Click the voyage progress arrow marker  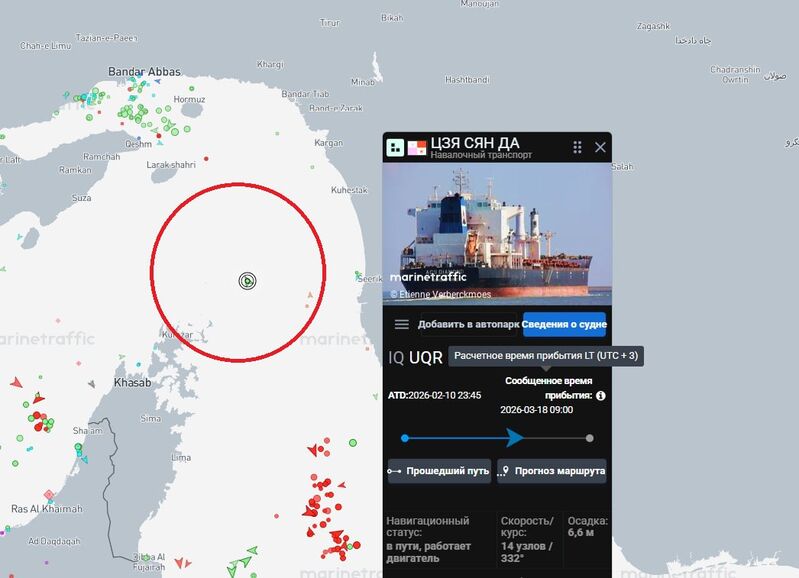pyautogui.click(x=515, y=438)
